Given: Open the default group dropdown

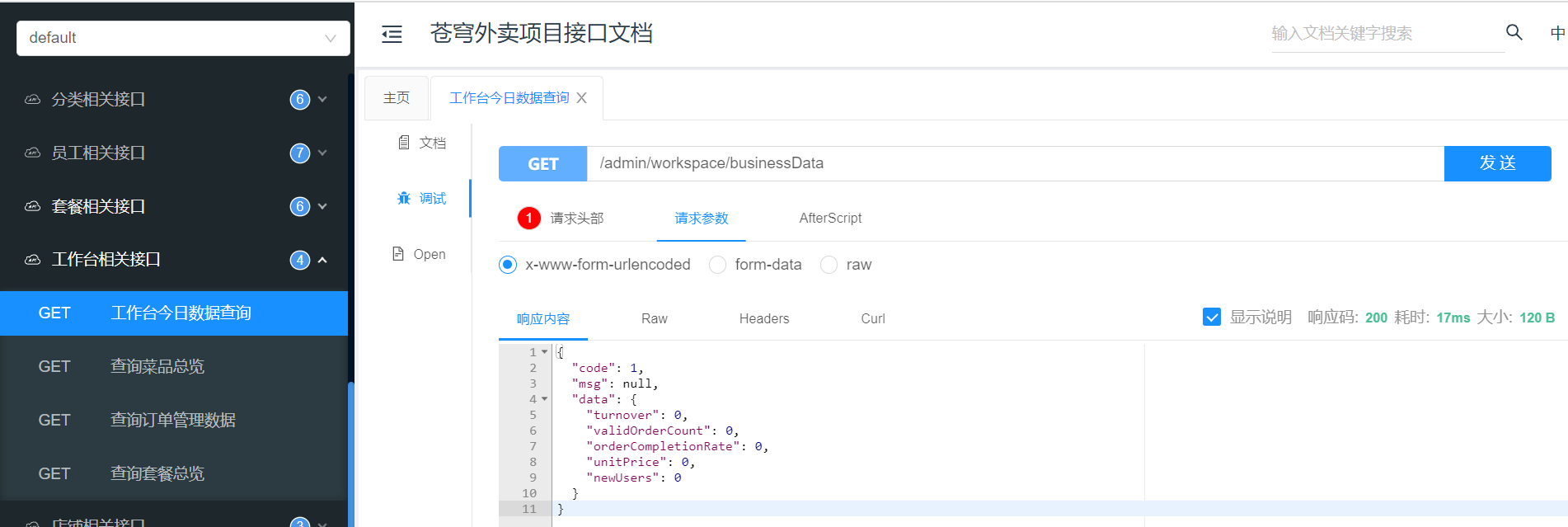Looking at the screenshot, I should [x=183, y=38].
